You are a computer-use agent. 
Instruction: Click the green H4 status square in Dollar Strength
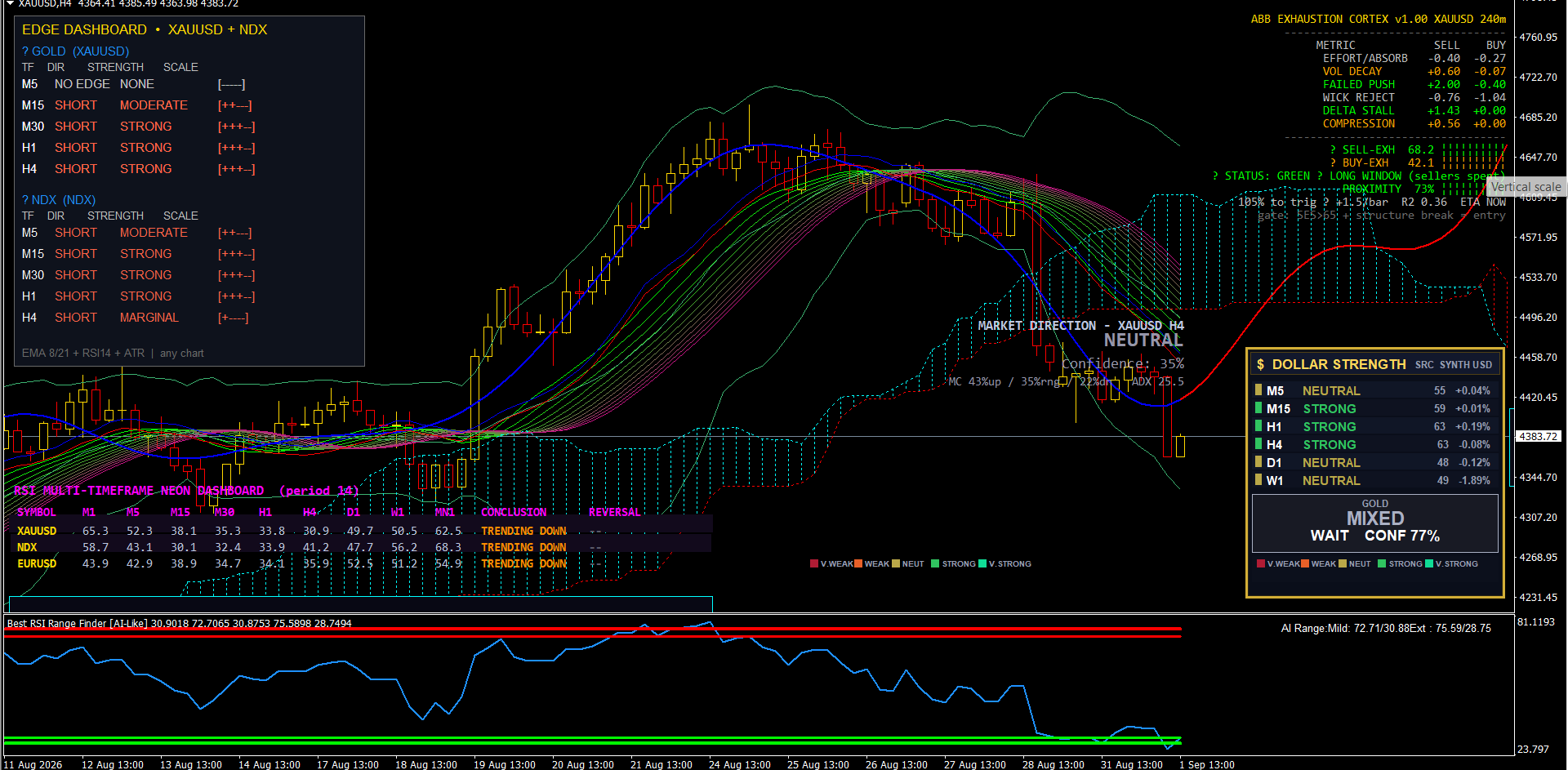click(1258, 443)
